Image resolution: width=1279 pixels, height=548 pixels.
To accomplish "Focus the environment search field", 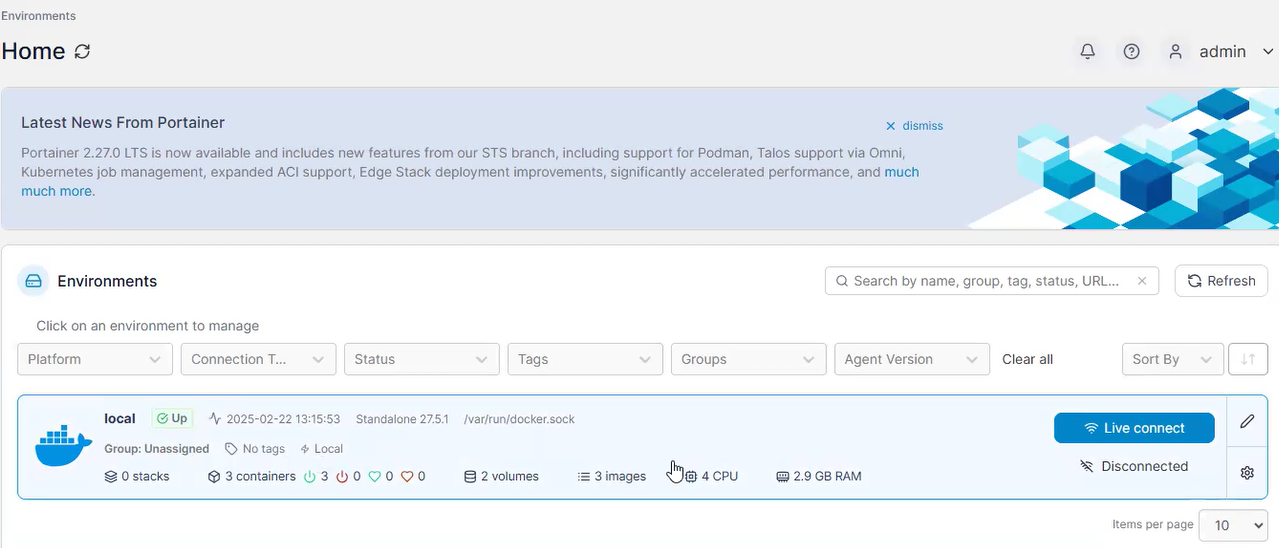I will tap(991, 281).
